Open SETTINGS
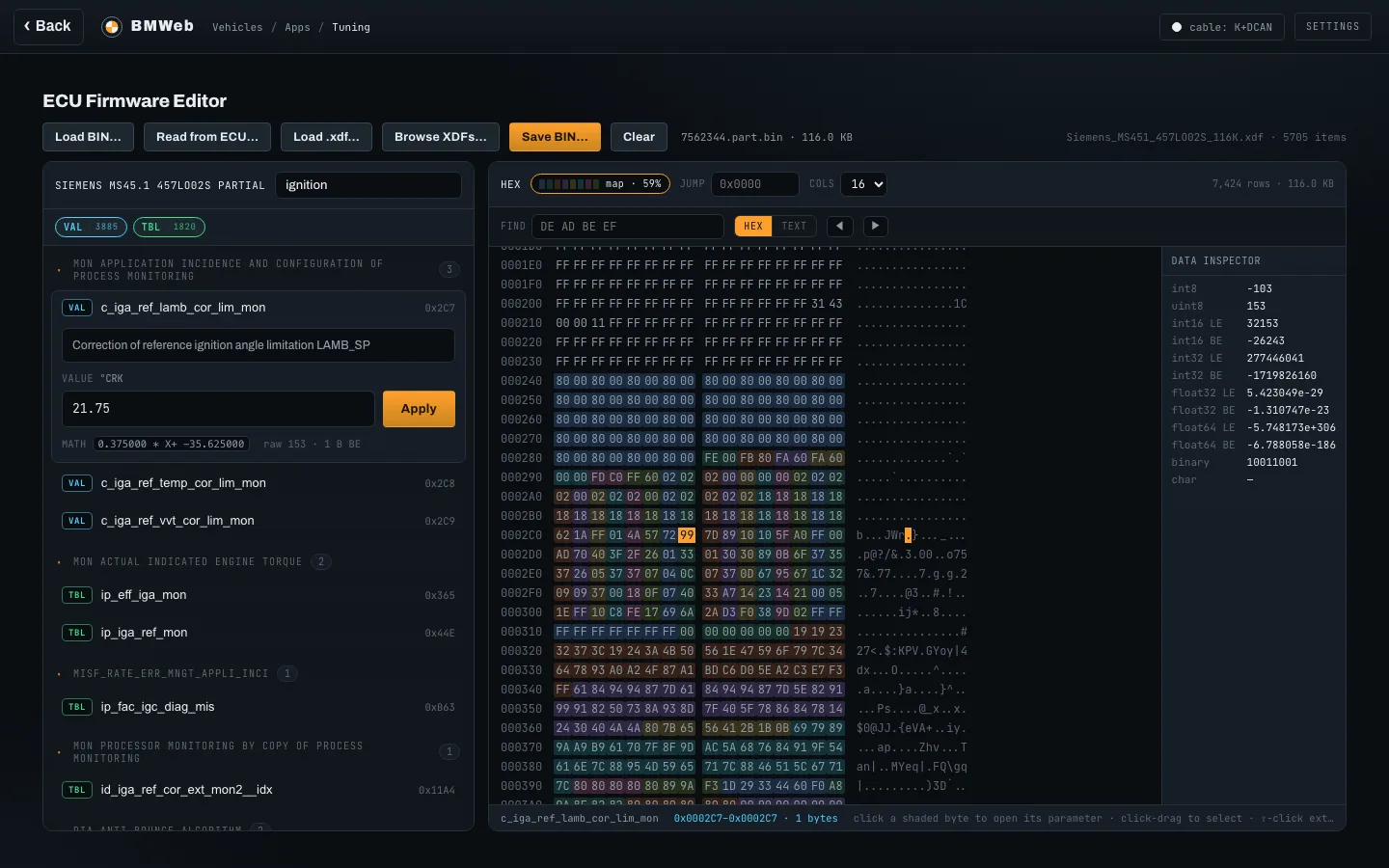 tap(1333, 26)
